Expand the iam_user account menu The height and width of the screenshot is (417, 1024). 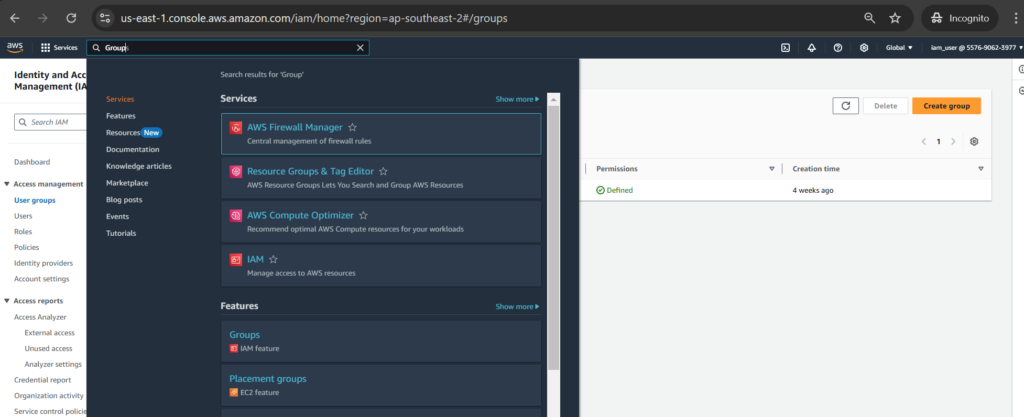pyautogui.click(x=970, y=48)
